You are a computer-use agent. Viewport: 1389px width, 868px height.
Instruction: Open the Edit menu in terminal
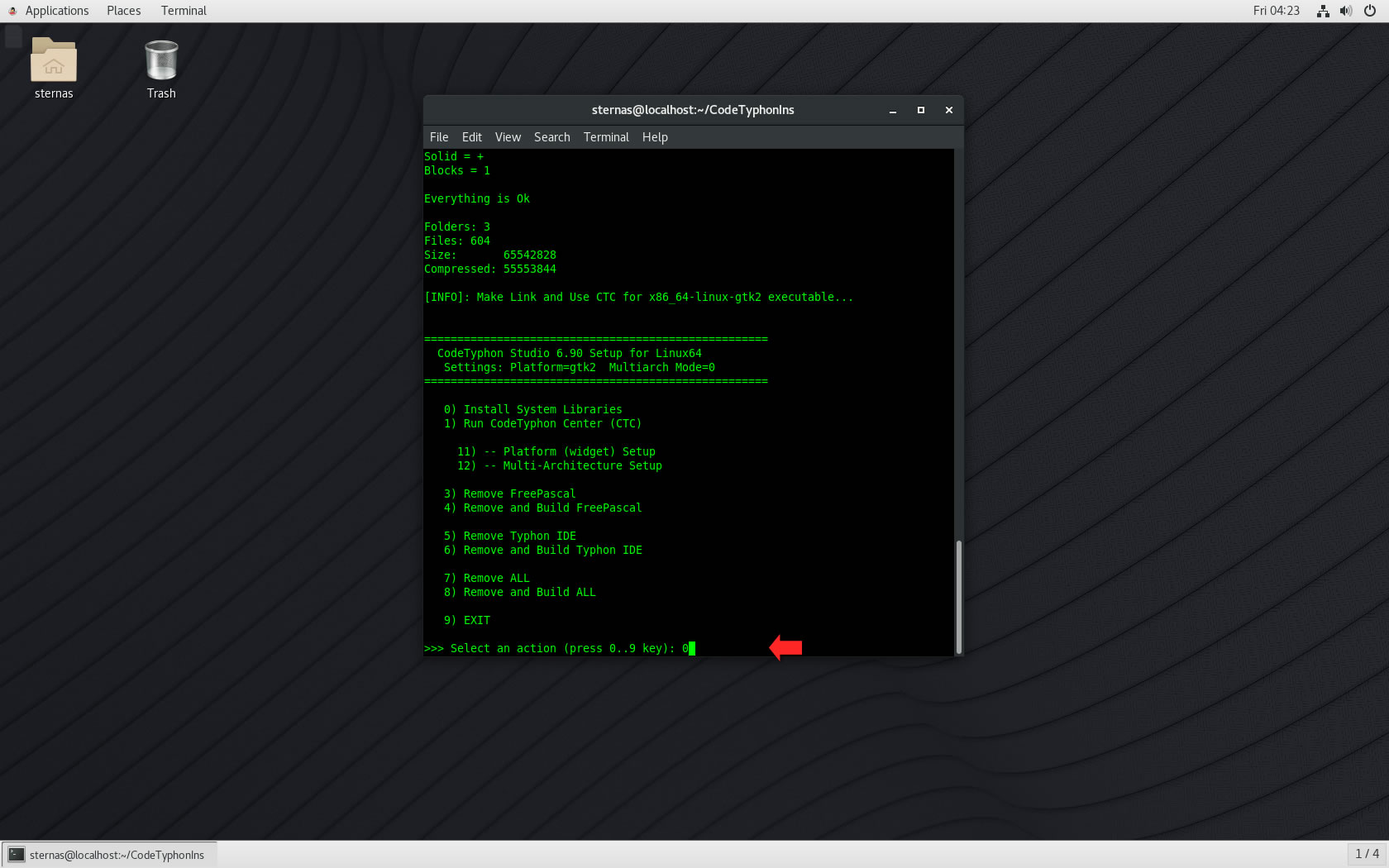click(472, 137)
